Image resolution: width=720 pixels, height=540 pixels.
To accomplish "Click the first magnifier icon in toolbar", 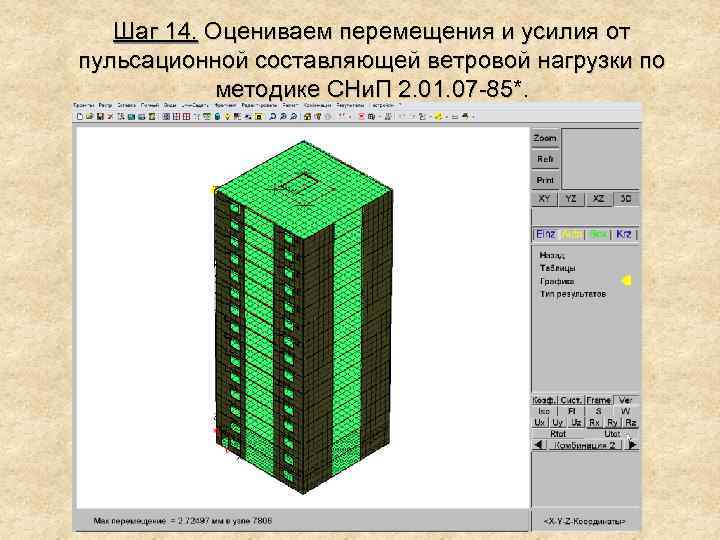I will tap(272, 117).
